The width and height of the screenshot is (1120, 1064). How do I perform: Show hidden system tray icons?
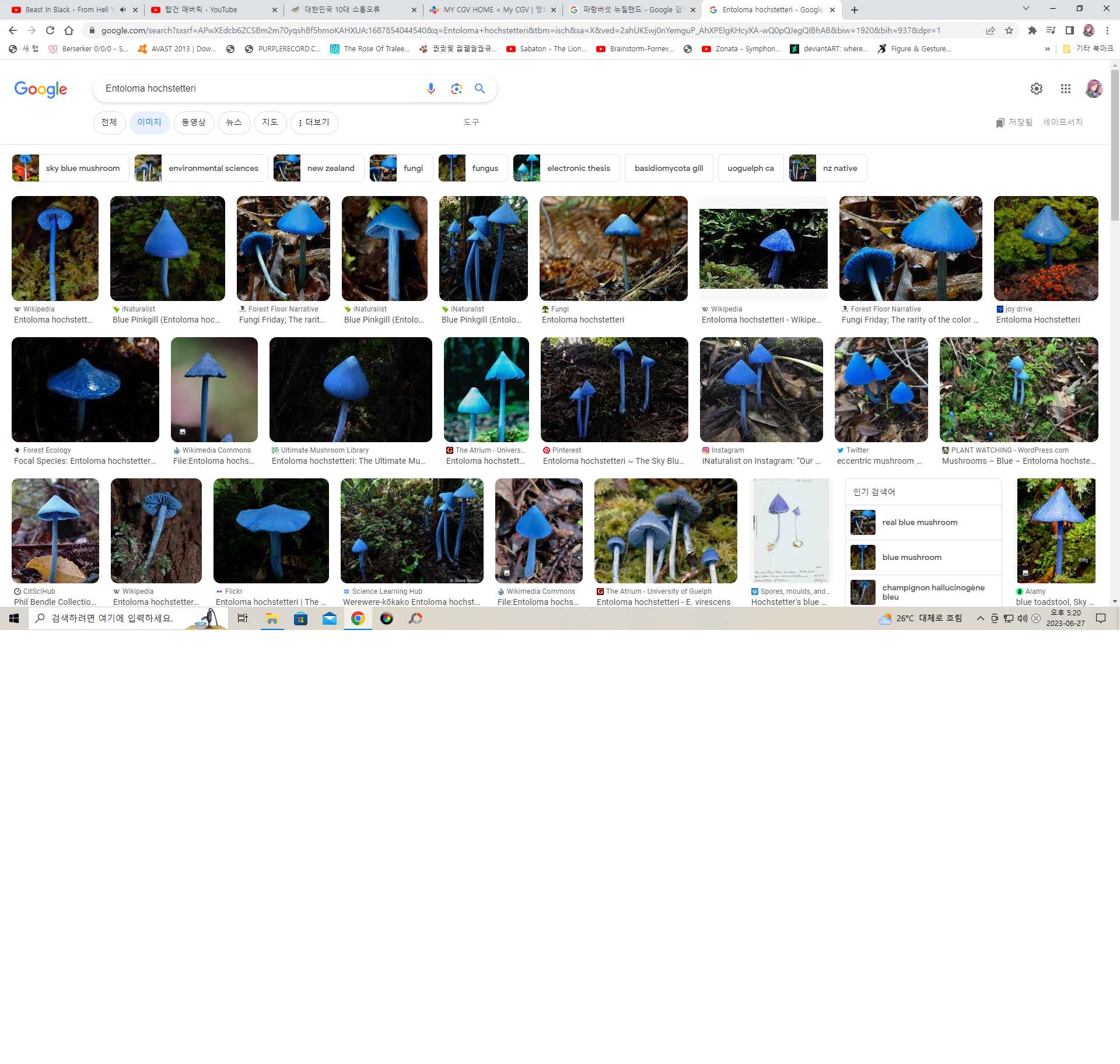980,618
